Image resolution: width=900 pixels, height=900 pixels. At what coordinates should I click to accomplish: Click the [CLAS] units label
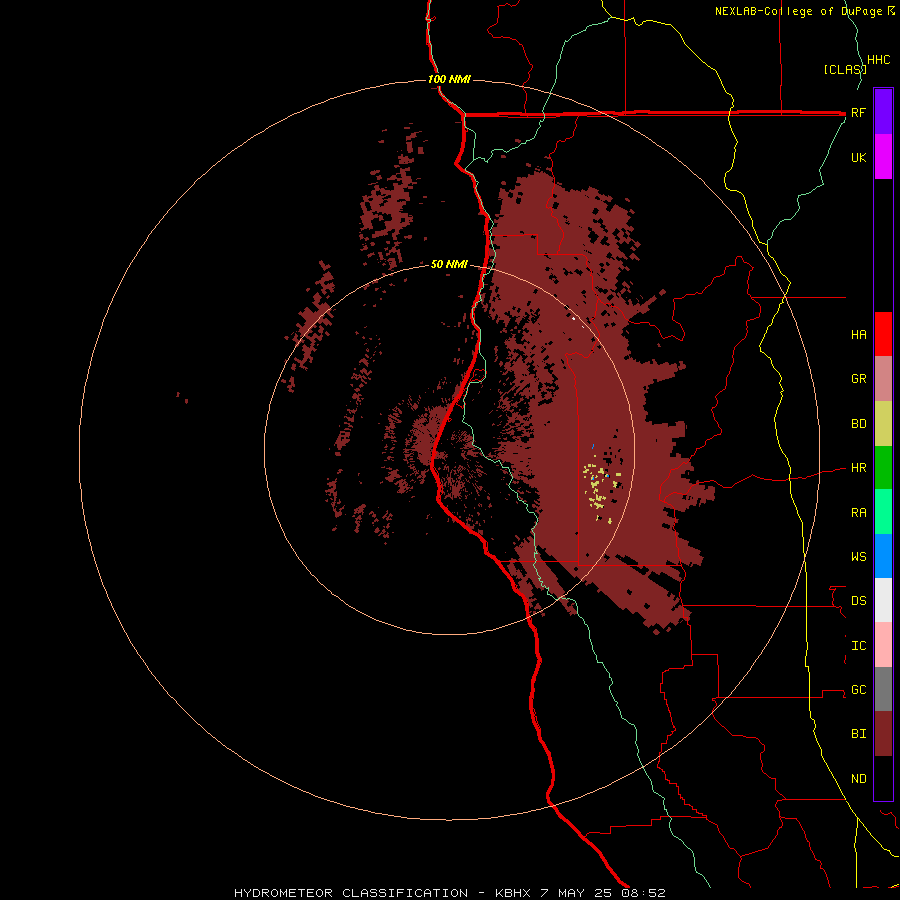pos(845,70)
